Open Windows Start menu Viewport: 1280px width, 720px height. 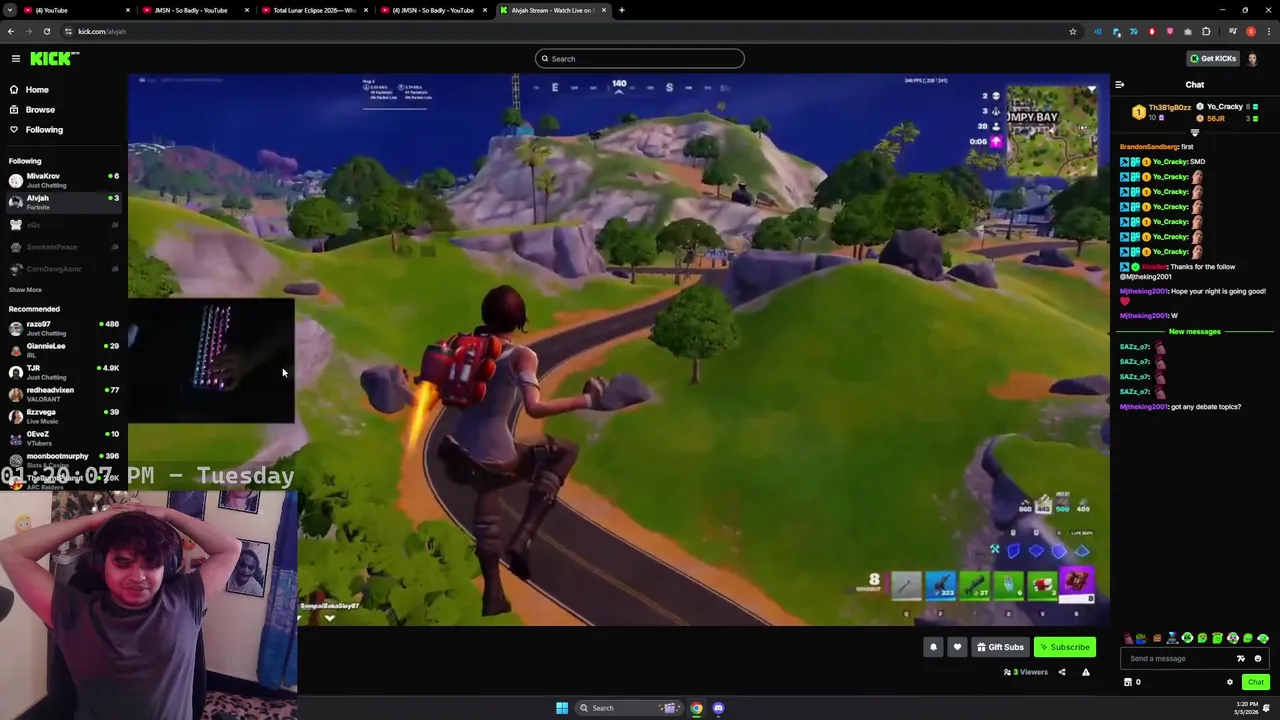[x=562, y=708]
